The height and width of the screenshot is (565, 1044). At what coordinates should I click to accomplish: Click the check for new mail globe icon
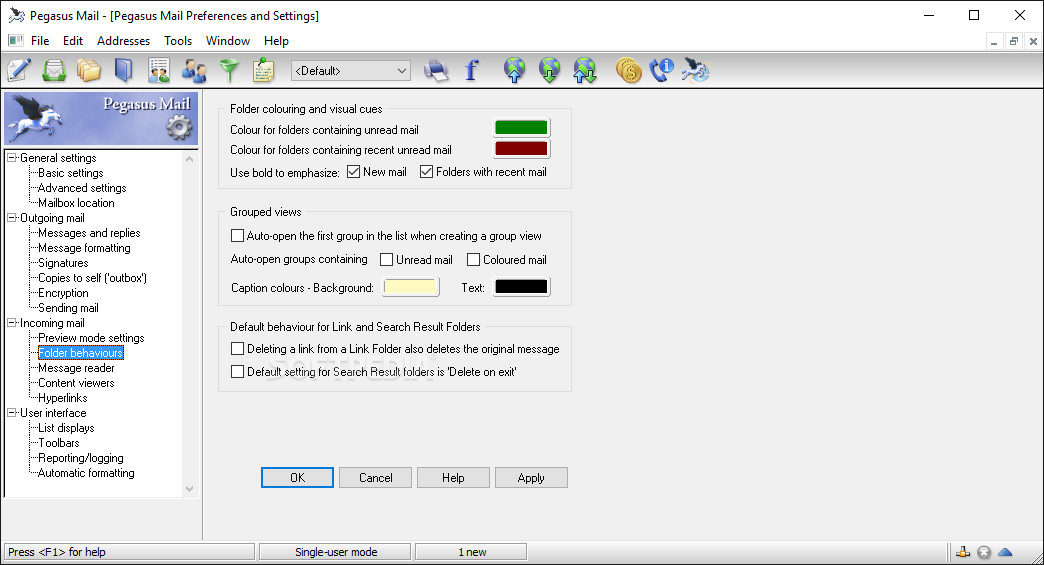tap(549, 70)
